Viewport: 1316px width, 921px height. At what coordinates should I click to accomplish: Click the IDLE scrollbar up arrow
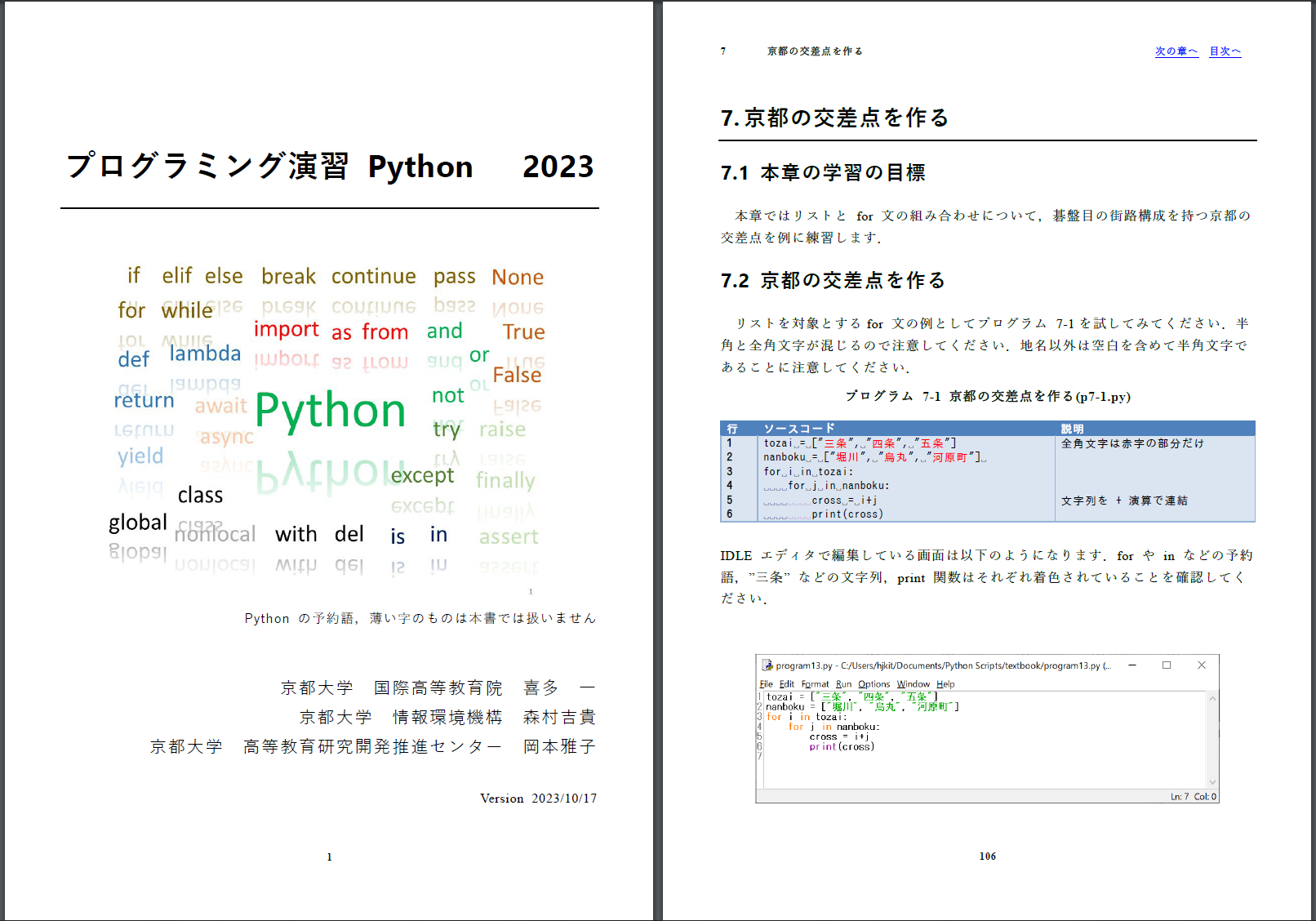pyautogui.click(x=1212, y=698)
